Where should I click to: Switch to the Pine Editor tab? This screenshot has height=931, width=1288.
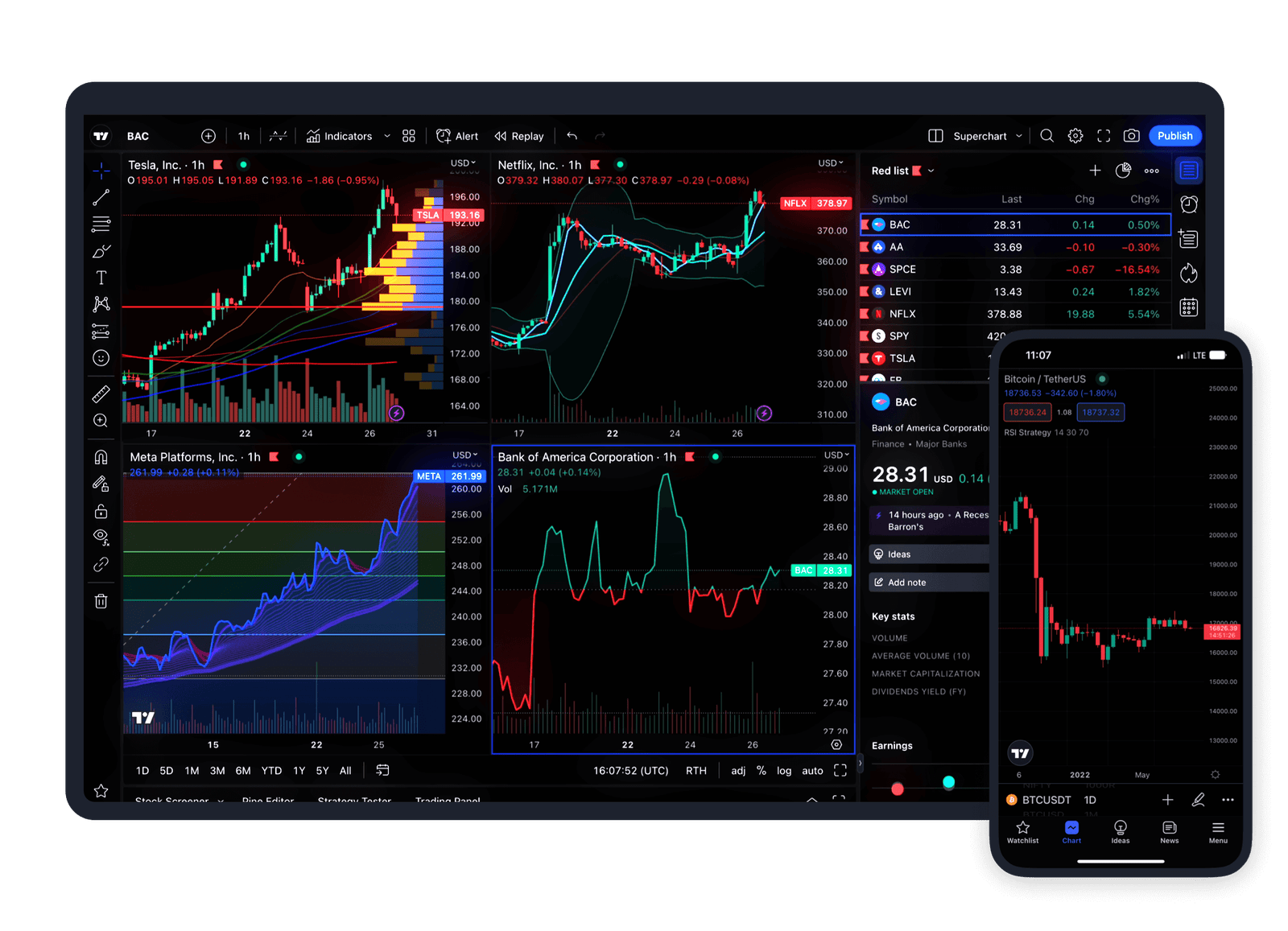point(268,801)
